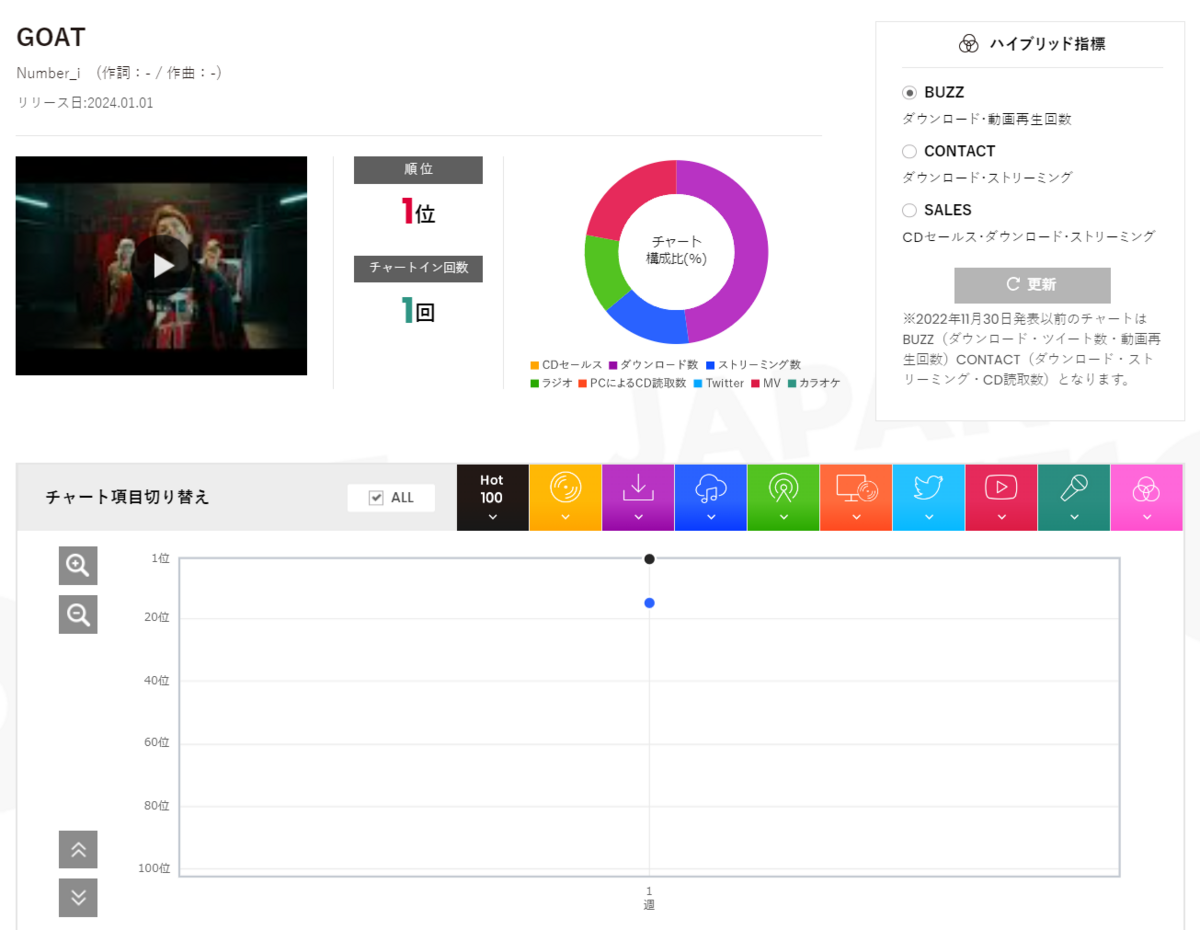Click the チャート項目切り替え heading
The width and height of the screenshot is (1200, 930).
127,497
